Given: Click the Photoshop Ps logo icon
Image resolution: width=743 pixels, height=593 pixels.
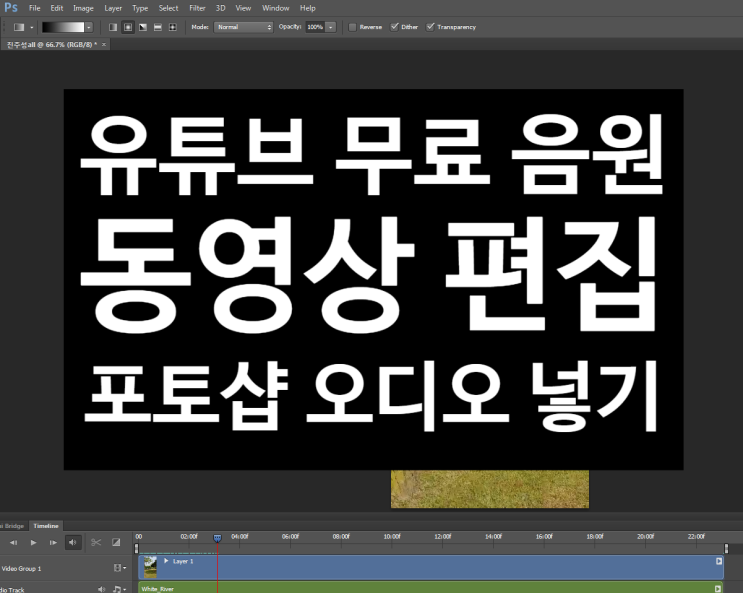Looking at the screenshot, I should (x=11, y=8).
